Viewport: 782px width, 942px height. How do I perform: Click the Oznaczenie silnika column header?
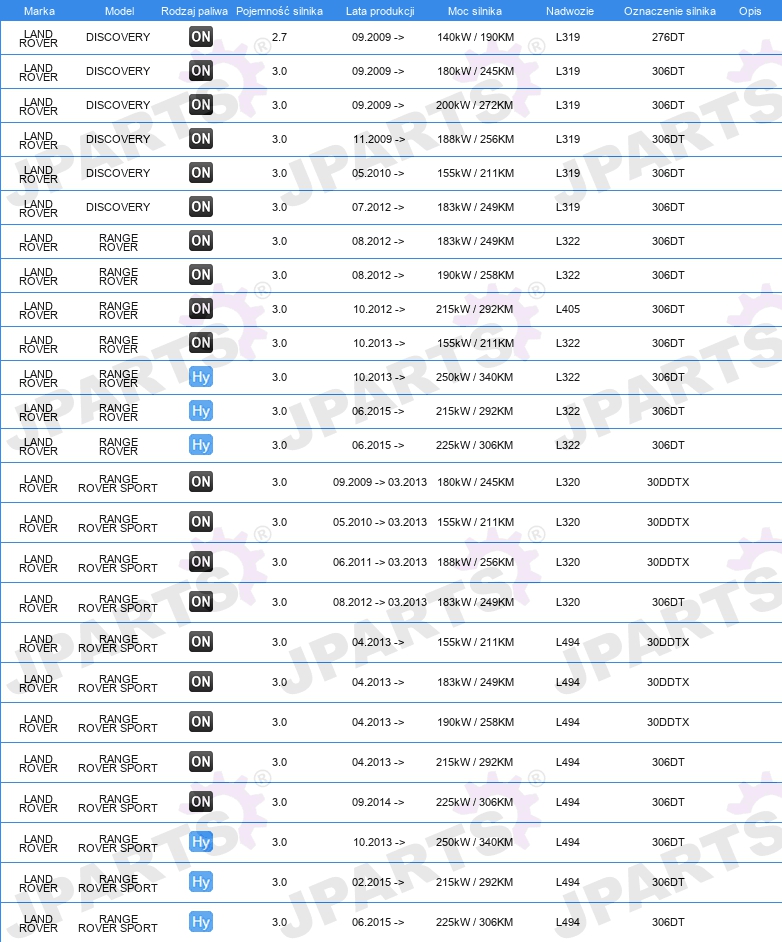[x=670, y=11]
